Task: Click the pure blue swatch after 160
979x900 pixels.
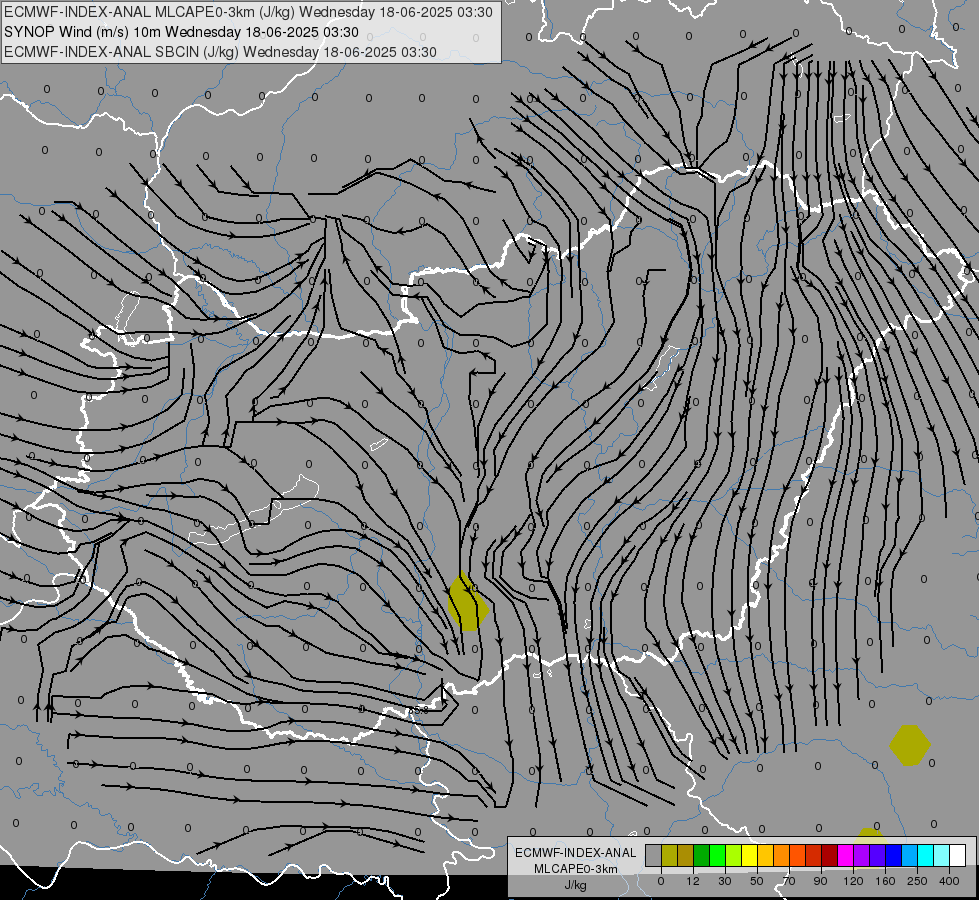Action: click(x=893, y=855)
